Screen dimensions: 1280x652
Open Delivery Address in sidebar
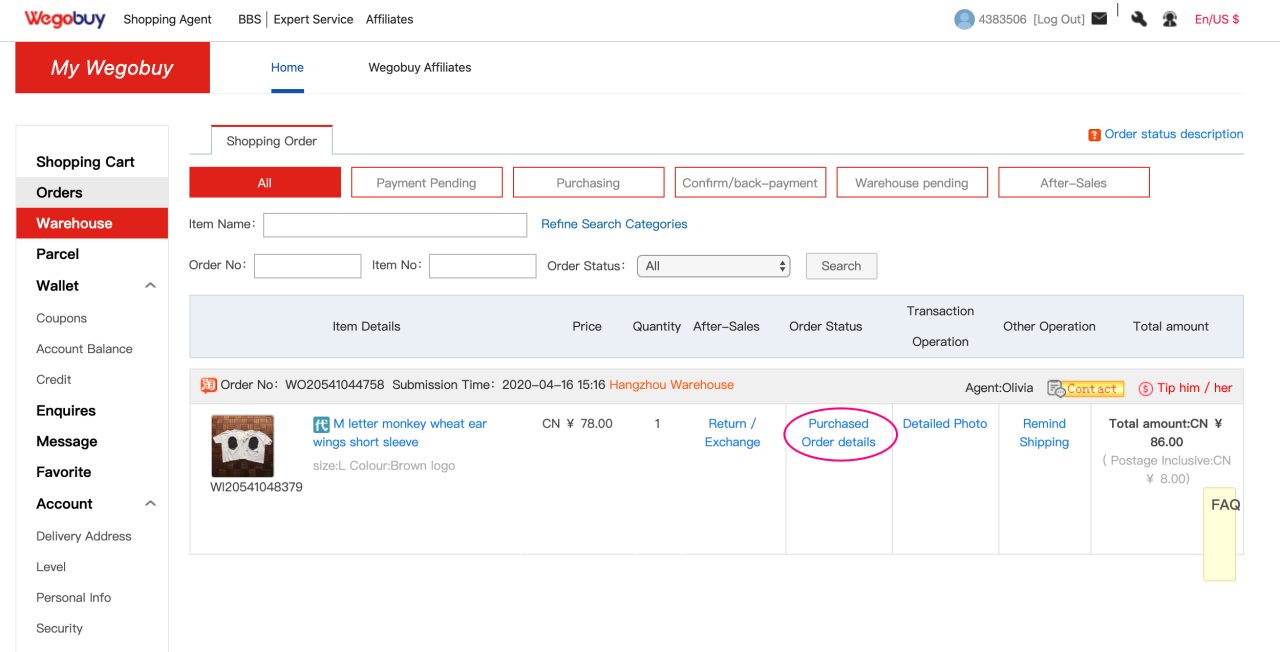pyautogui.click(x=84, y=536)
